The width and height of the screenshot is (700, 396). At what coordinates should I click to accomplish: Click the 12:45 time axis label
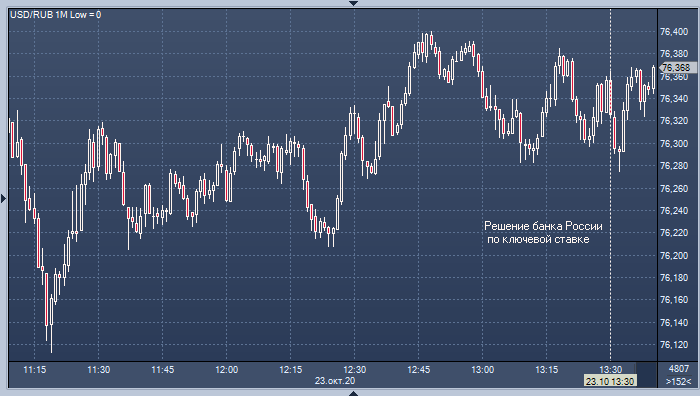pyautogui.click(x=419, y=370)
